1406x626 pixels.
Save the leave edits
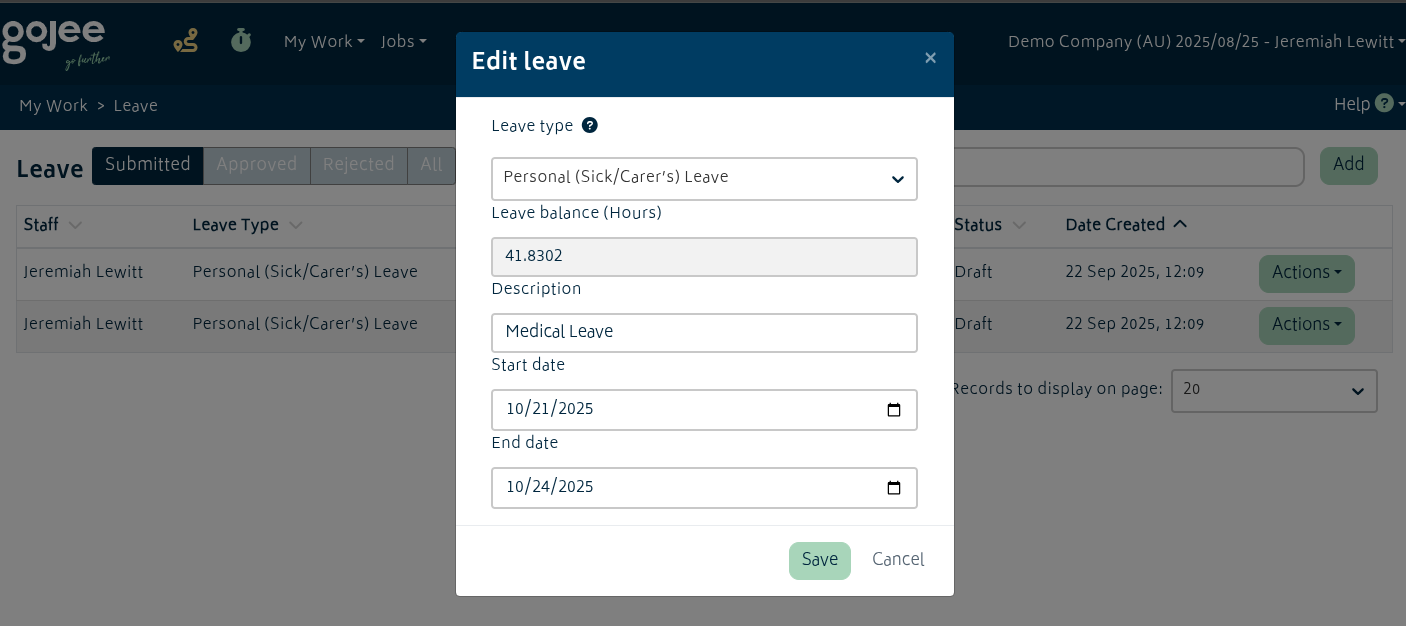coord(819,561)
